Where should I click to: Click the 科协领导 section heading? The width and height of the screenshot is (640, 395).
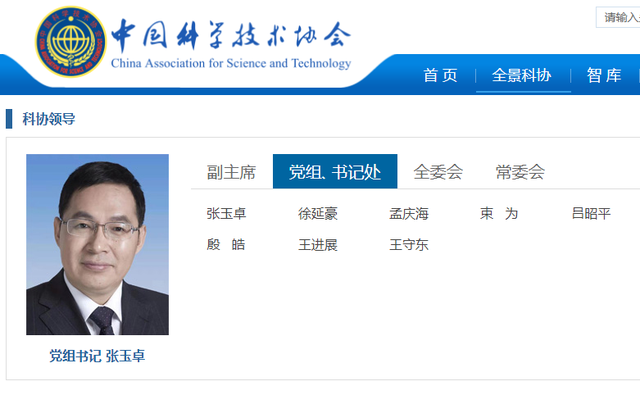click(49, 119)
